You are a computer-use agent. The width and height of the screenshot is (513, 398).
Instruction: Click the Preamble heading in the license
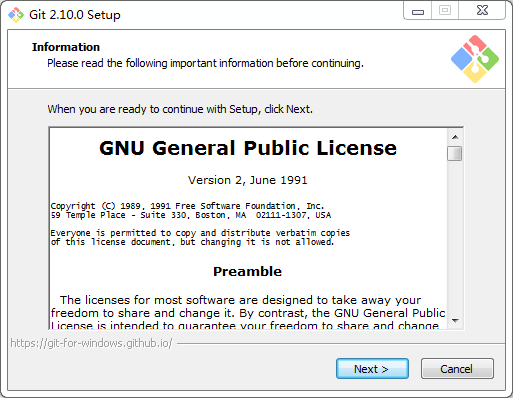tap(247, 272)
